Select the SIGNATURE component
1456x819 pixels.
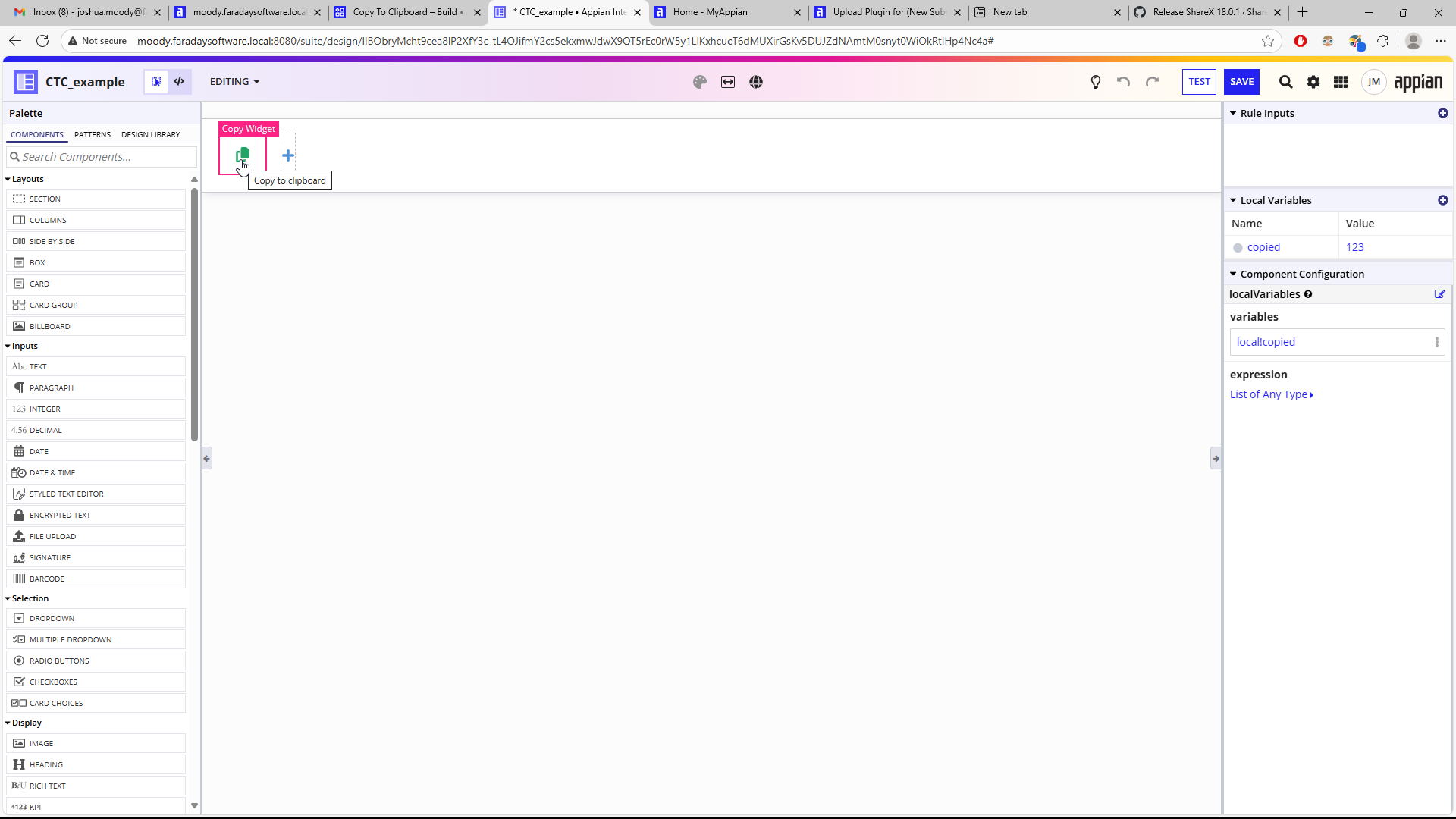click(x=96, y=558)
